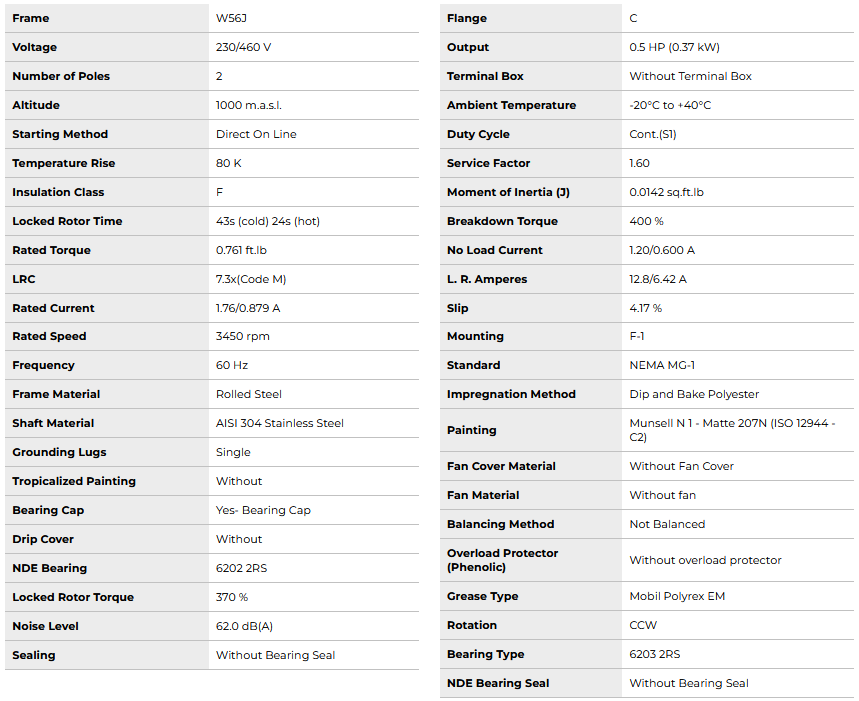
Task: Click the Number of Poles label
Action: (x=61, y=76)
